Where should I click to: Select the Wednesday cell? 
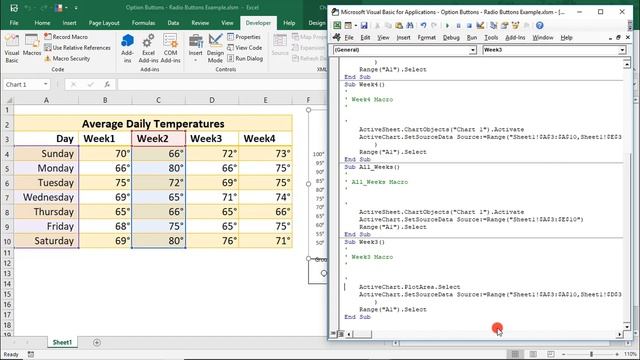pos(47,197)
